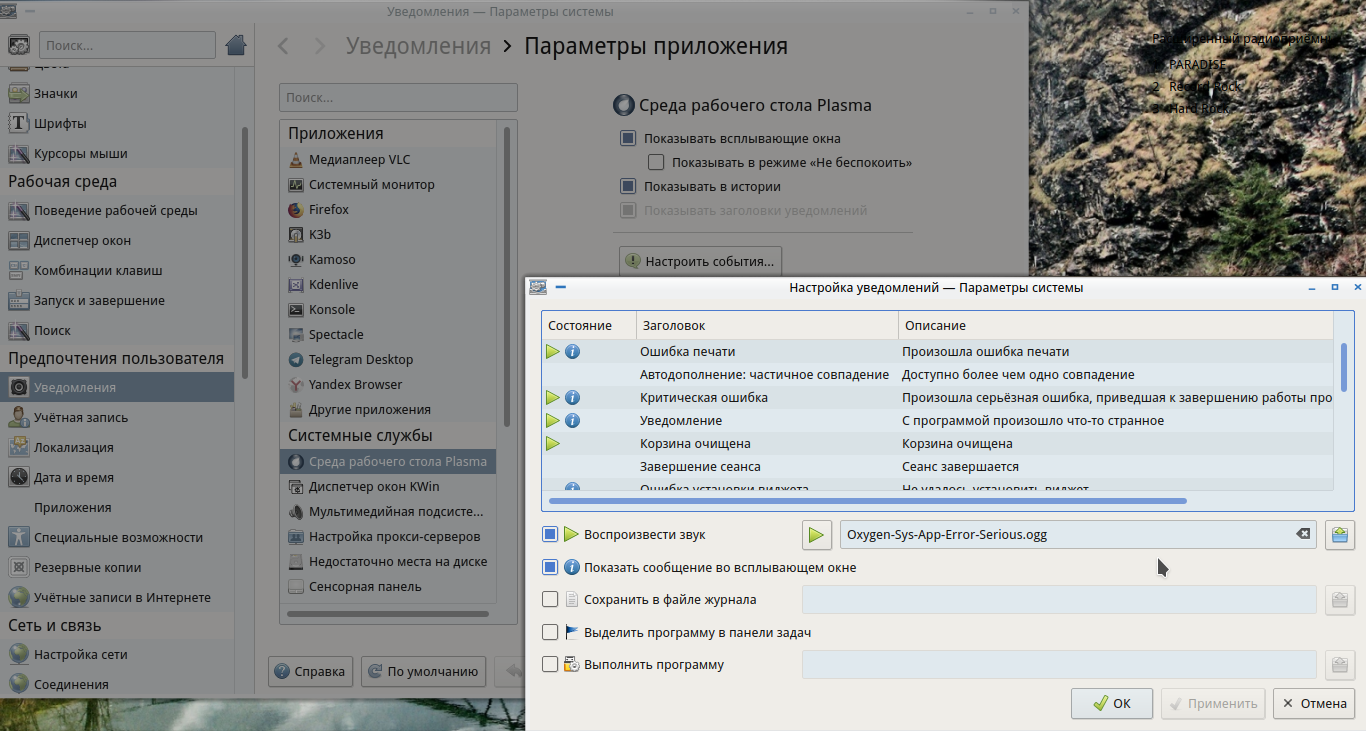Click the event list horizontal scrollbar
The height and width of the screenshot is (731, 1366).
coord(866,500)
